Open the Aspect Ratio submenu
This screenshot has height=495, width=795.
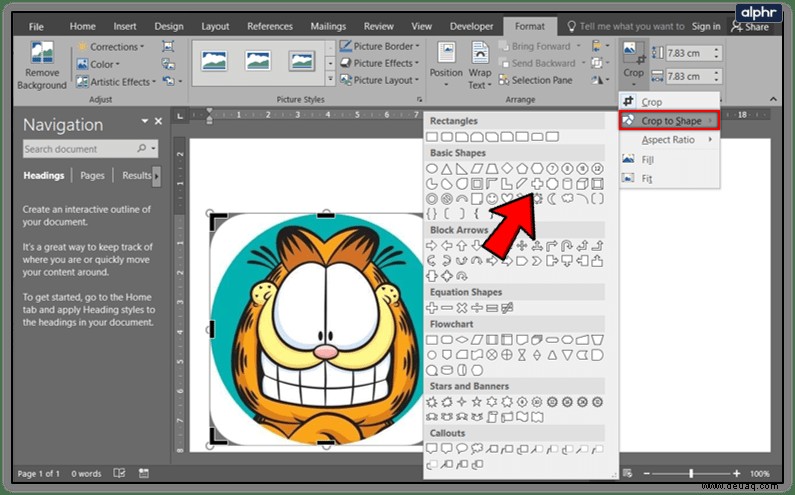pos(669,139)
